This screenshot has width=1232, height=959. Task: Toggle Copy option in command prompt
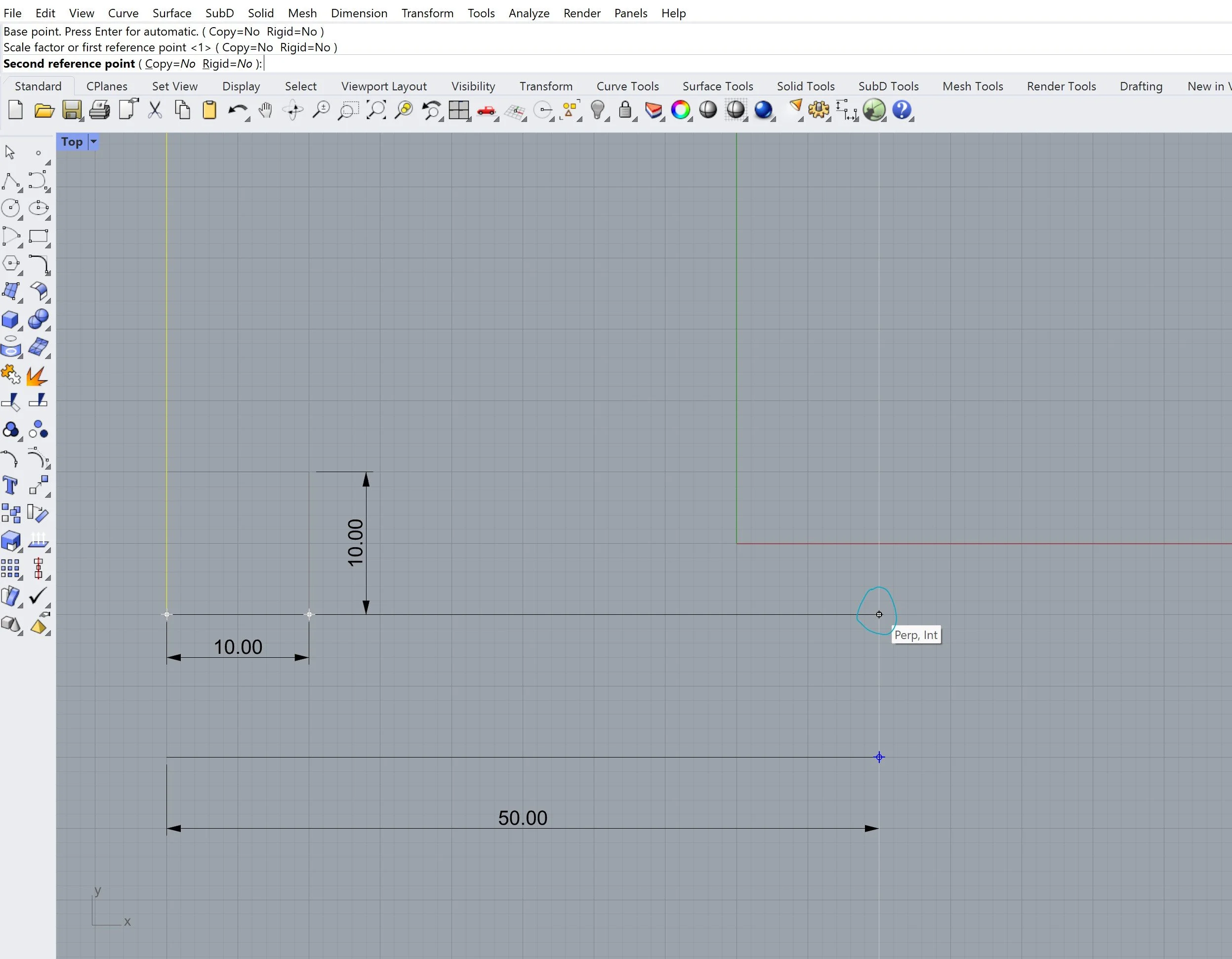[169, 64]
